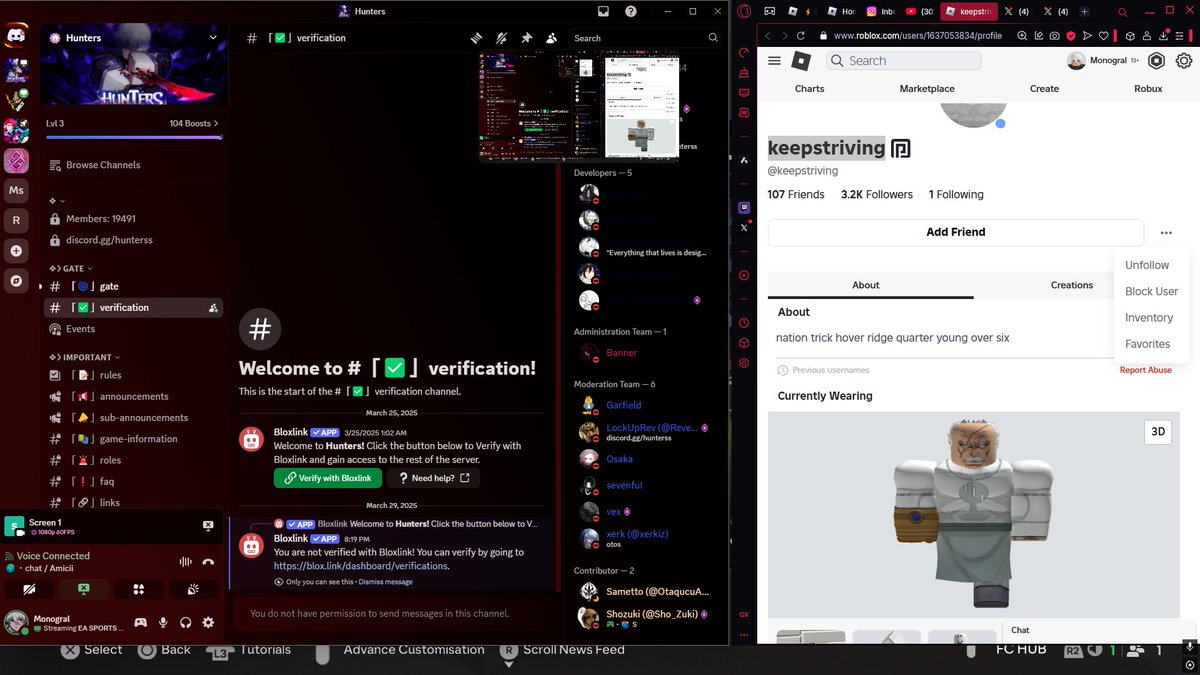
Task: Open the stream preview thumbnail
Action: click(x=579, y=106)
